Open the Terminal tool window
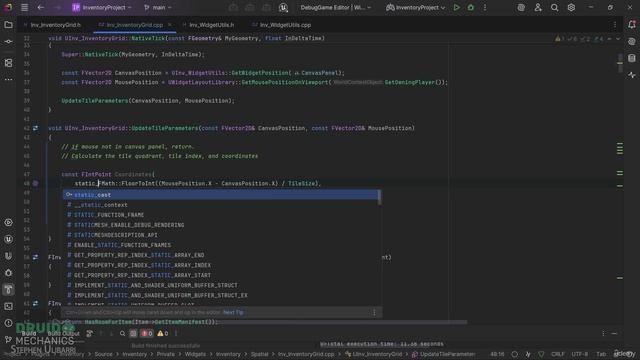640x360 pixels. (x=8, y=306)
